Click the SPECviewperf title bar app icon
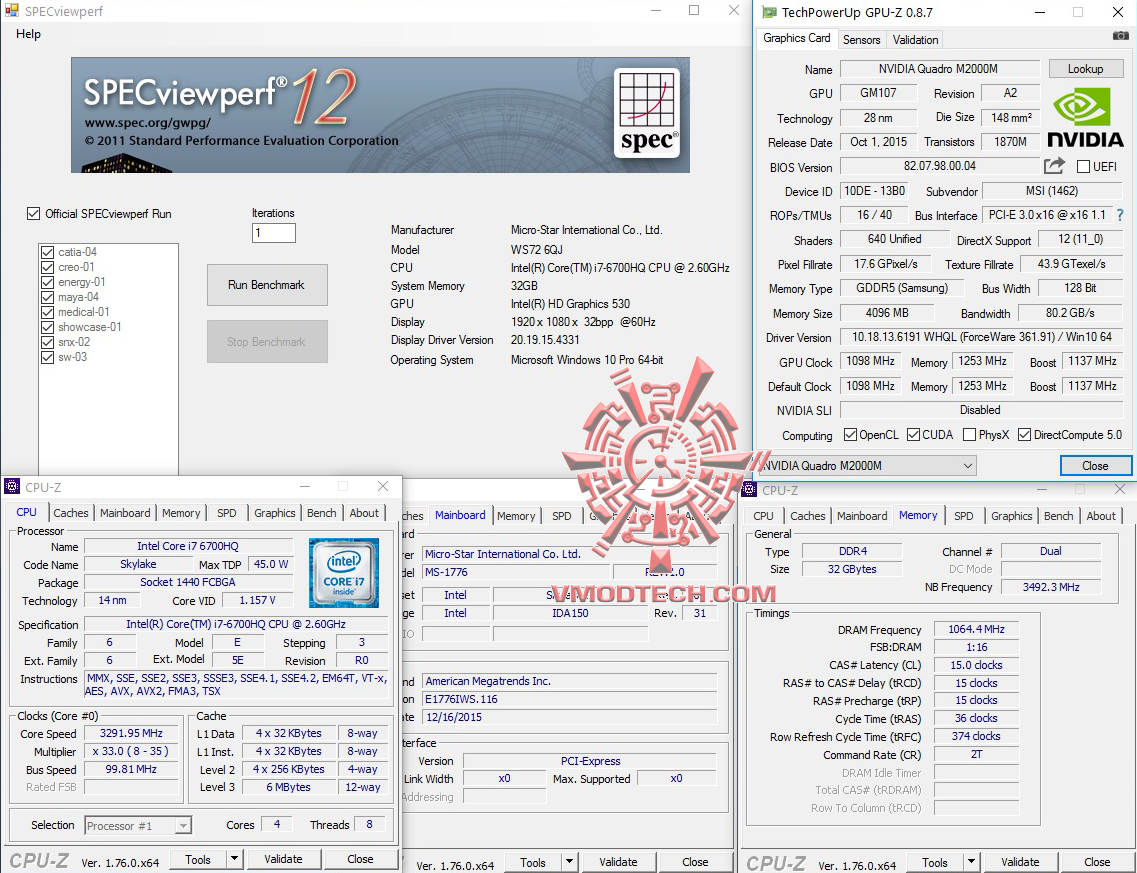 point(12,11)
